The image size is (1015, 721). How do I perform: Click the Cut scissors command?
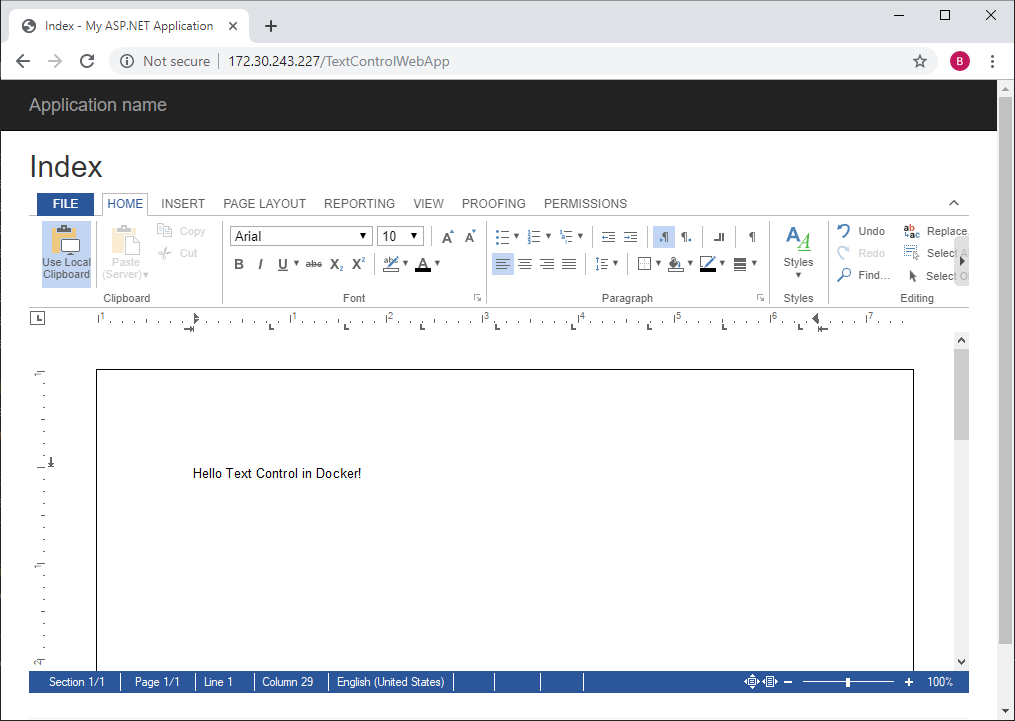pyautogui.click(x=178, y=253)
